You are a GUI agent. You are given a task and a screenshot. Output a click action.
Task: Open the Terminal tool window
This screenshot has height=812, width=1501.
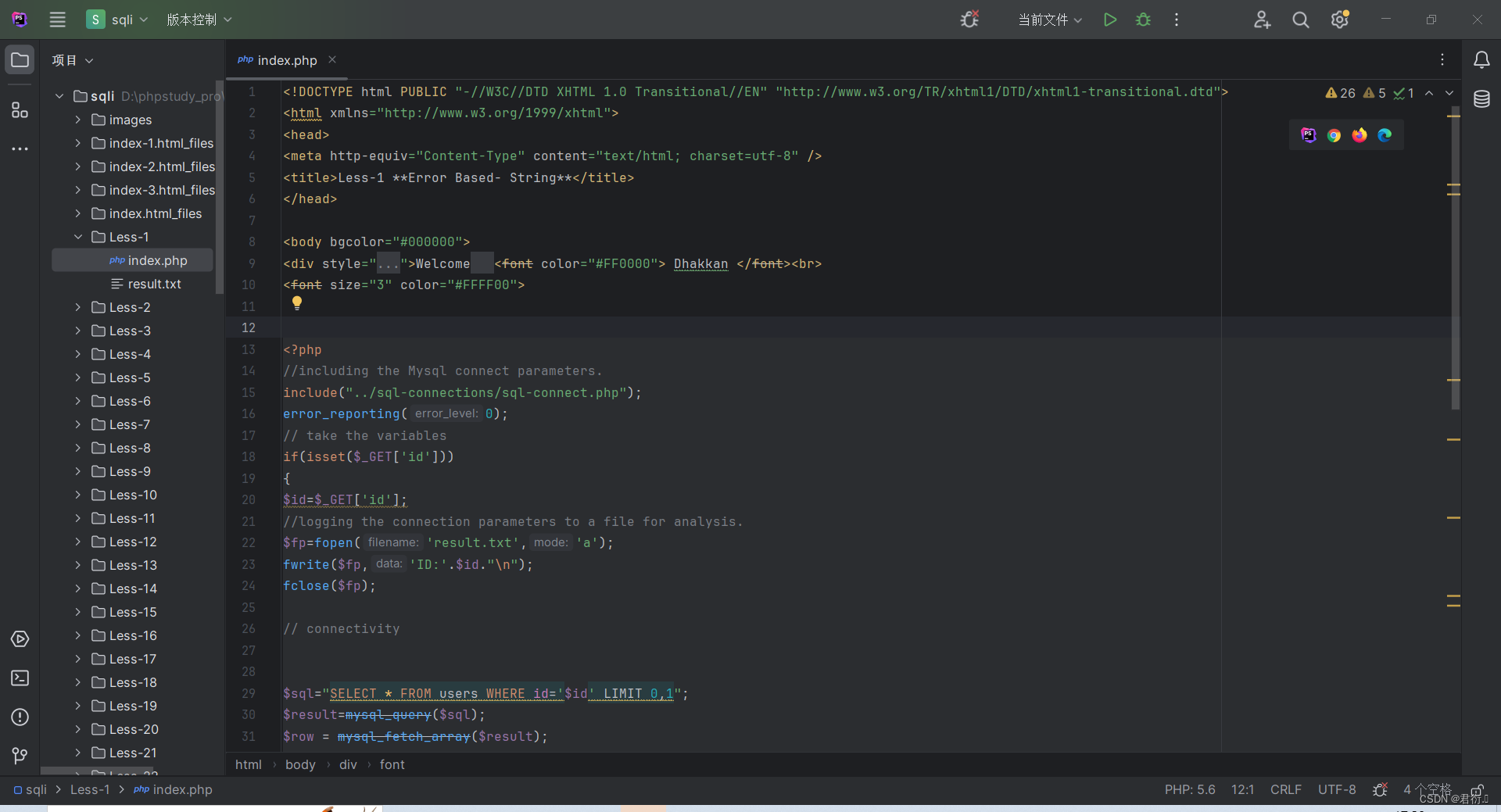[20, 678]
